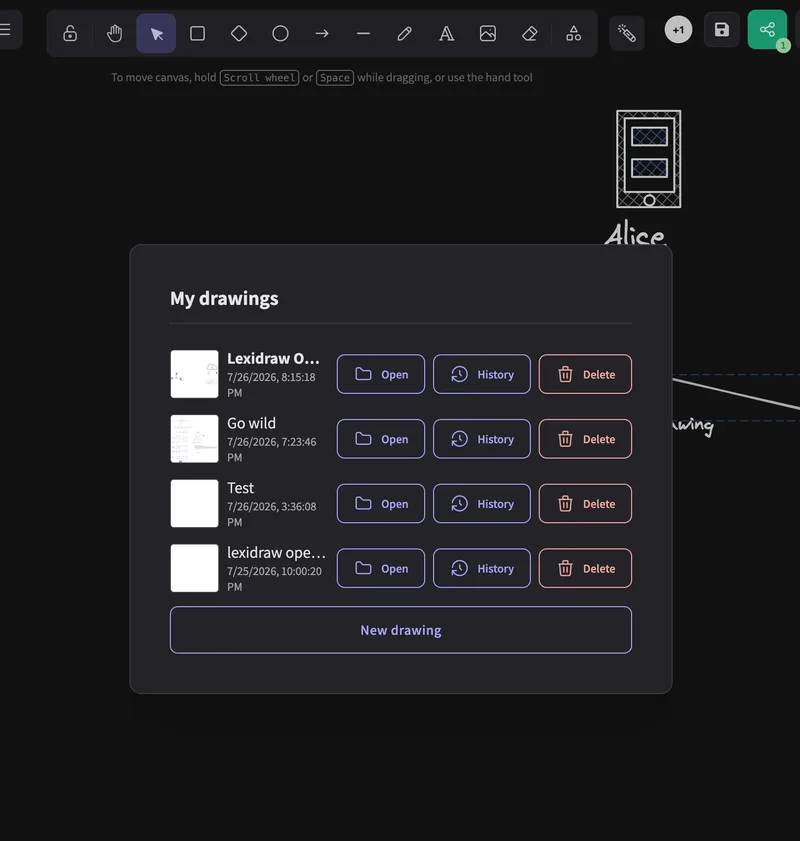Open the Test drawing

click(x=381, y=504)
